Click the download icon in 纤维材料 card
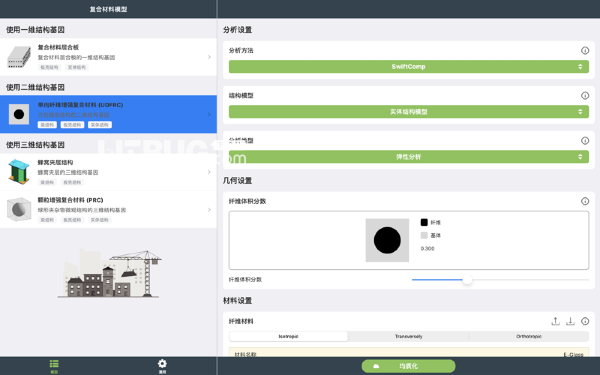The image size is (600, 375). (x=570, y=321)
